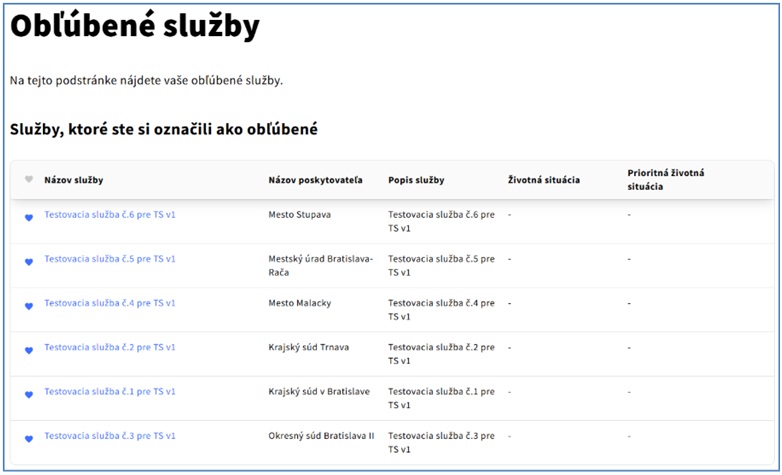Toggle blue heart beside Testovacia služba č.1

[29, 395]
